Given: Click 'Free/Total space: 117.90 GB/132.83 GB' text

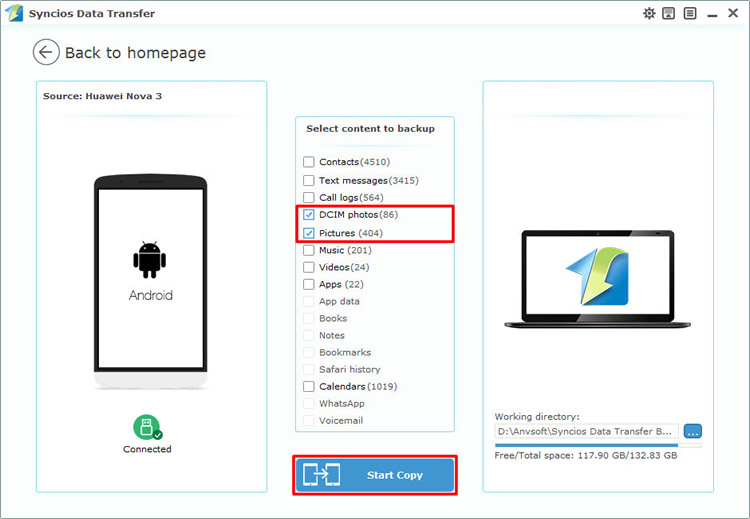Looking at the screenshot, I should [x=586, y=455].
